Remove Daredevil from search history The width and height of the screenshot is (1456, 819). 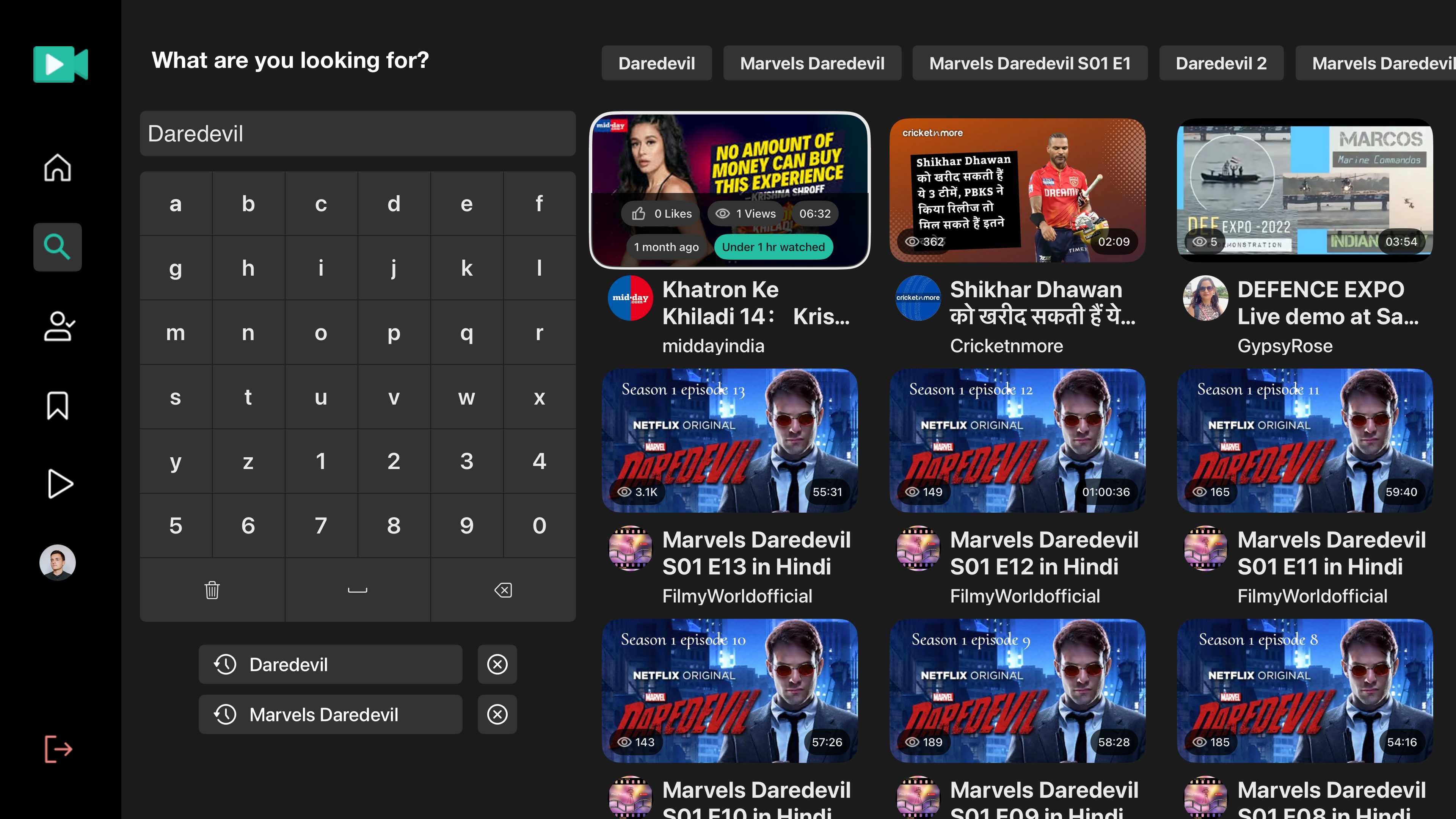point(497,664)
